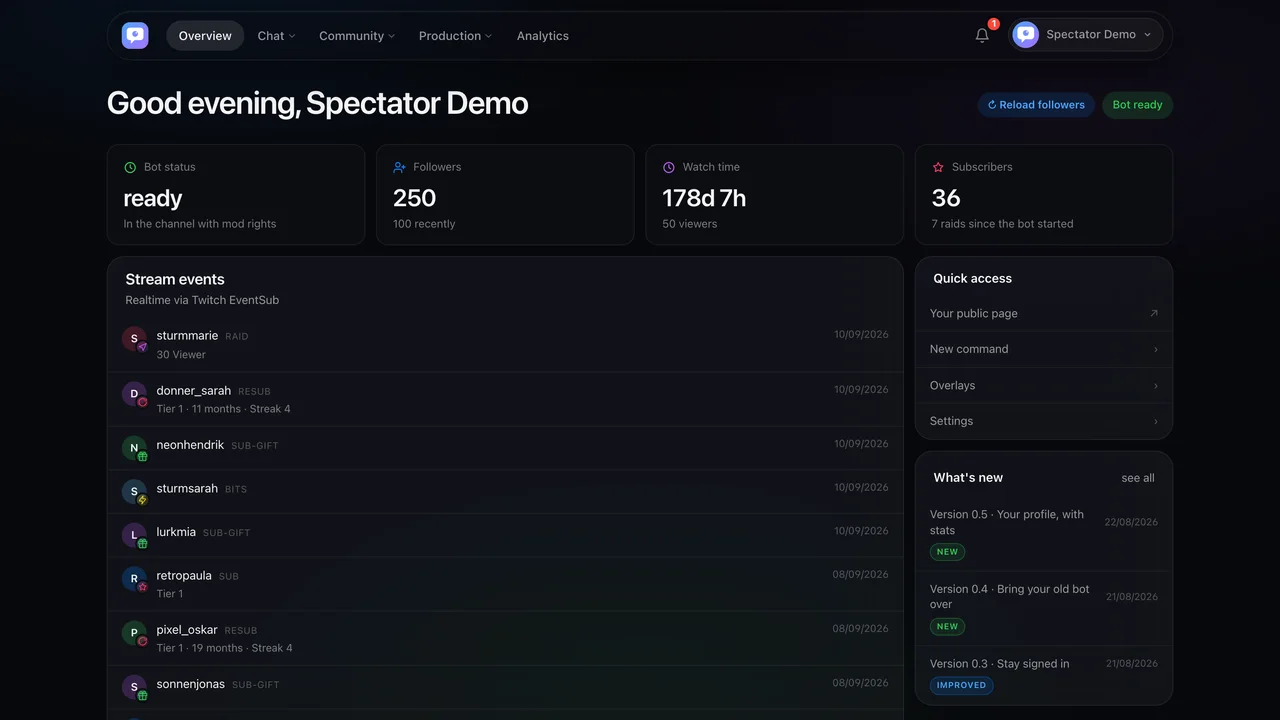This screenshot has width=1280, height=720.
Task: Click the IMPROVED badge under Version 0.3
Action: point(962,685)
